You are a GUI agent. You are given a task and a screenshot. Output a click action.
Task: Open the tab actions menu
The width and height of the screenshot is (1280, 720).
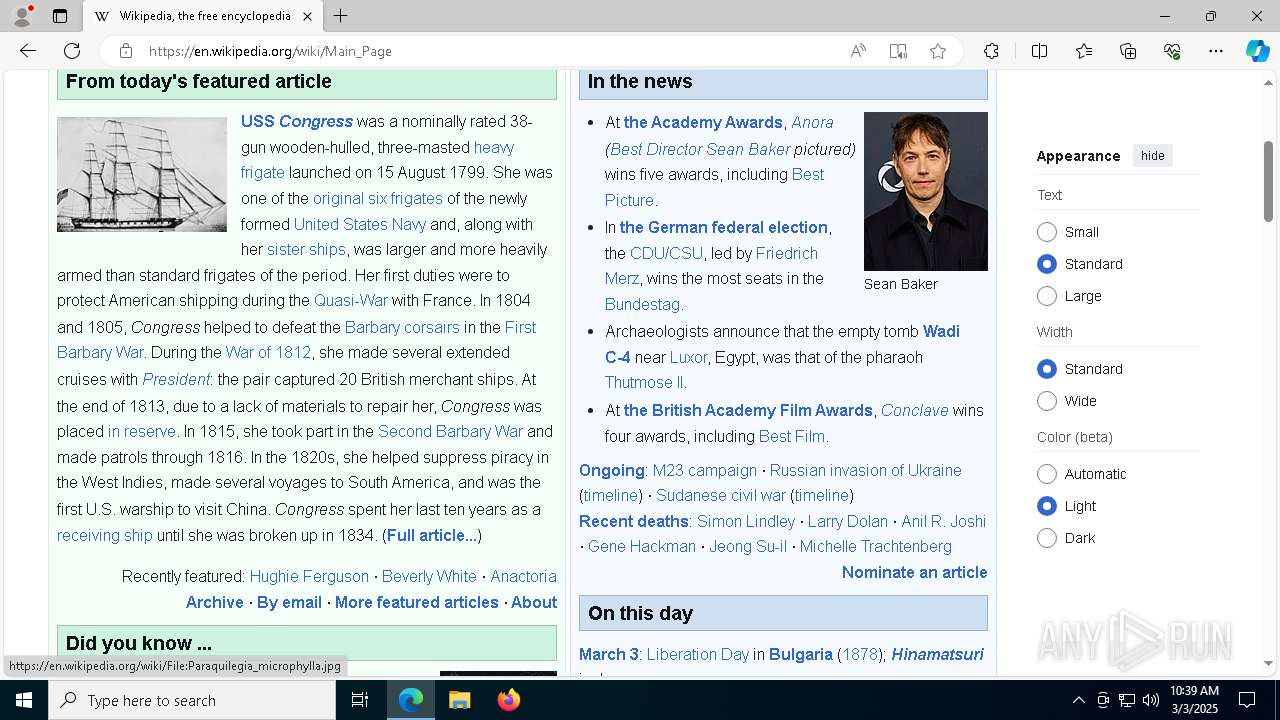(60, 16)
